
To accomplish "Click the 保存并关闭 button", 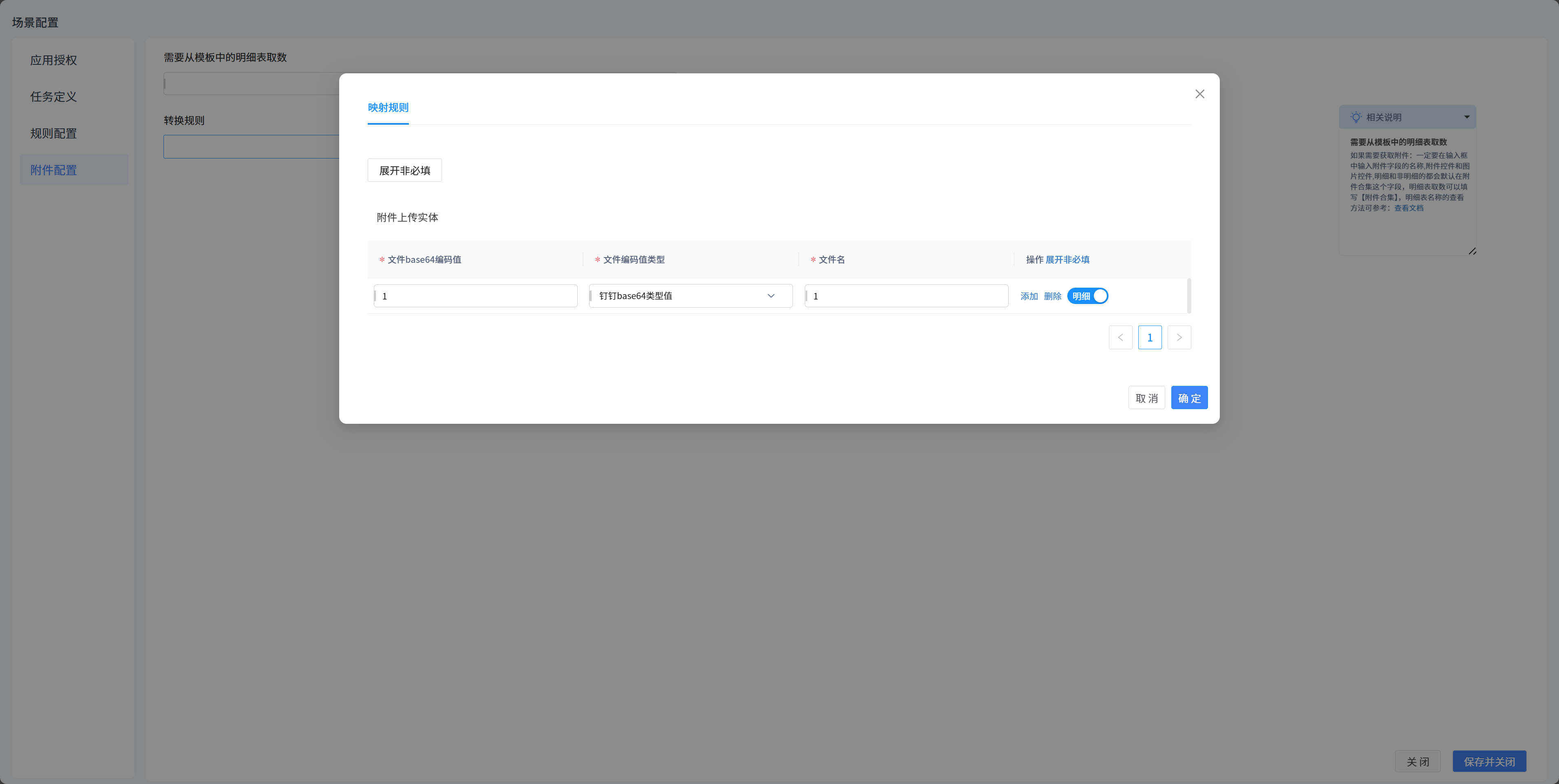I will pos(1489,762).
